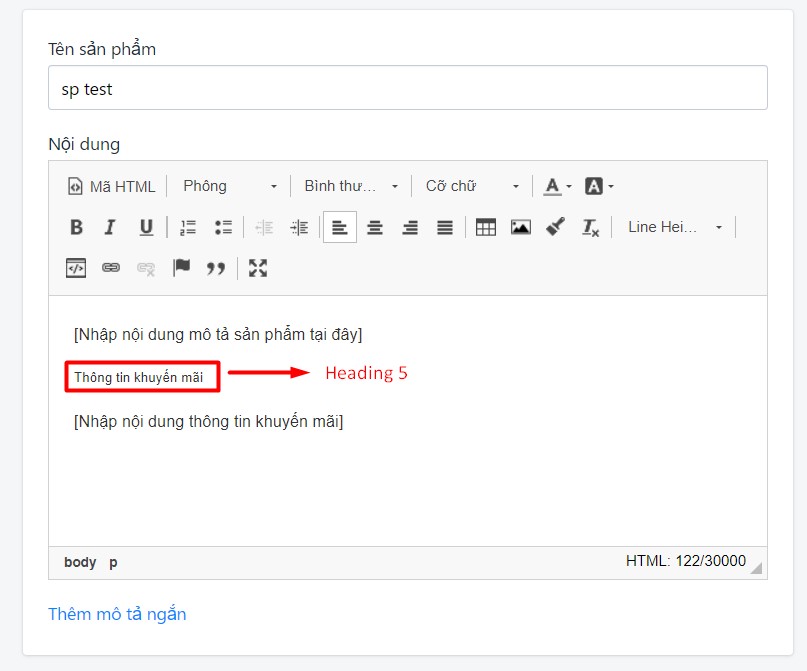Image resolution: width=807 pixels, height=671 pixels.
Task: Switch to Mã HTML source view
Action: pos(111,186)
